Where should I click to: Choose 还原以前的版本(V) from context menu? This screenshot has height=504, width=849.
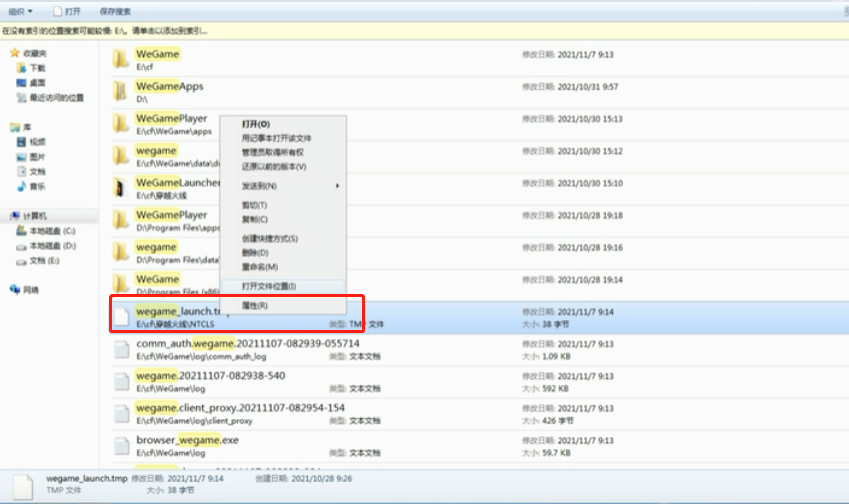283,166
